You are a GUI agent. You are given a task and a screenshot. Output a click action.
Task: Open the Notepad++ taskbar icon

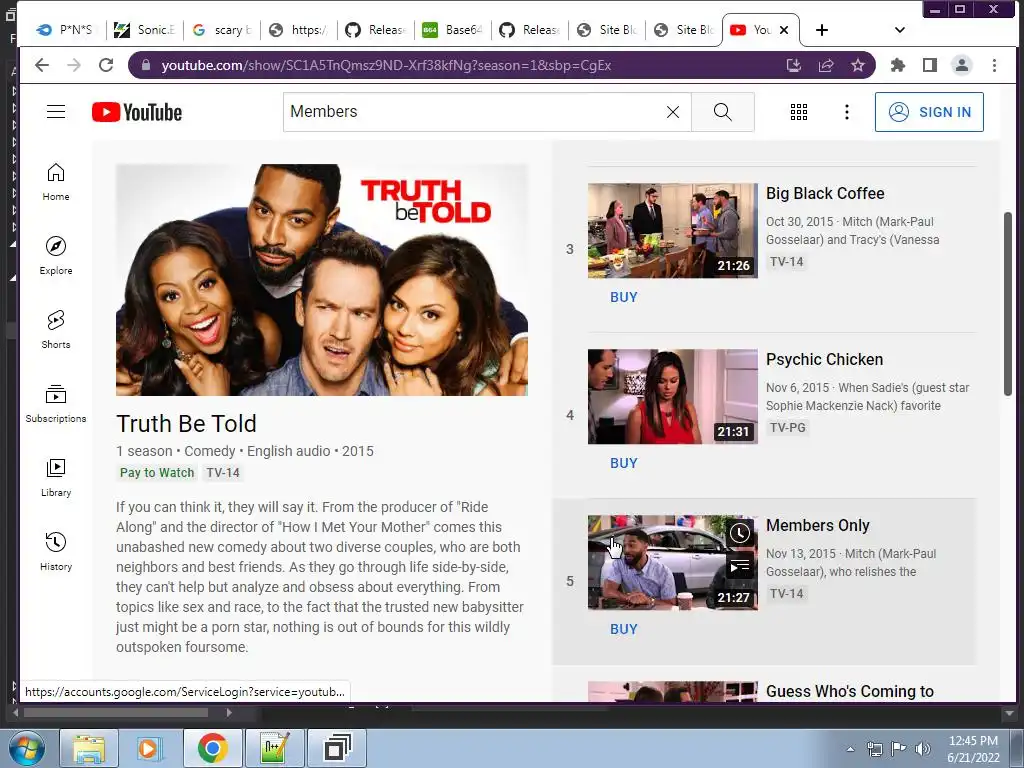click(274, 748)
